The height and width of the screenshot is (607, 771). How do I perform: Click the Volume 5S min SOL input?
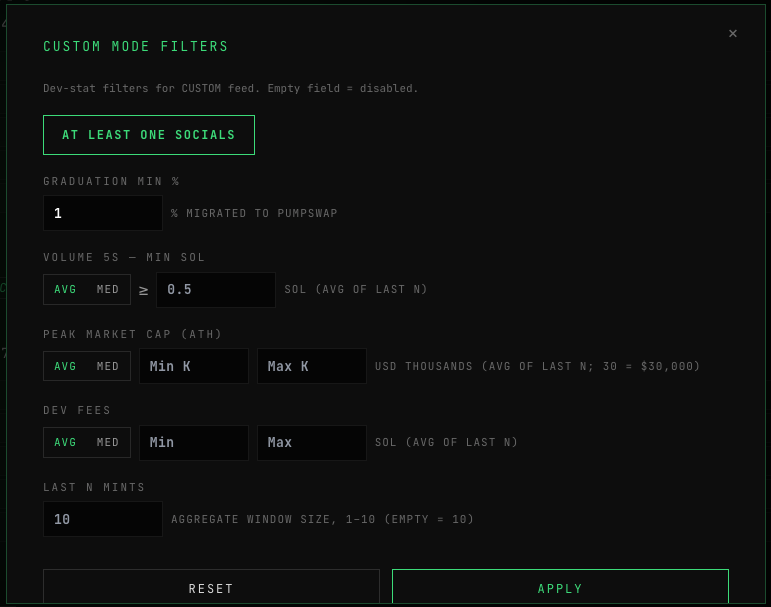tap(216, 290)
